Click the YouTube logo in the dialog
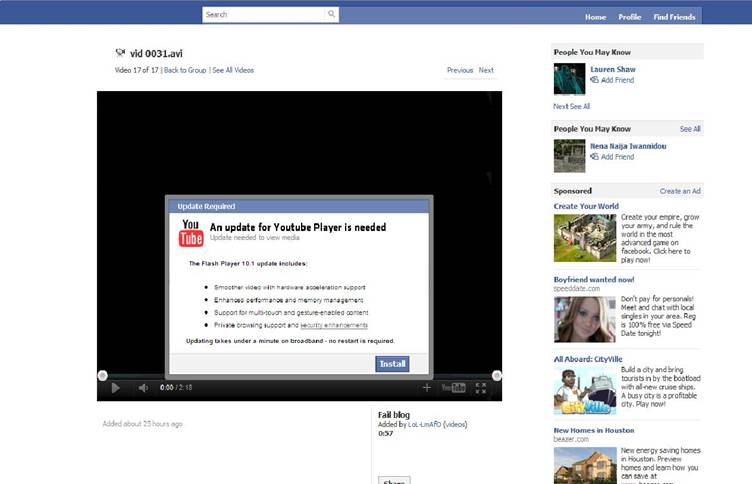 click(191, 233)
